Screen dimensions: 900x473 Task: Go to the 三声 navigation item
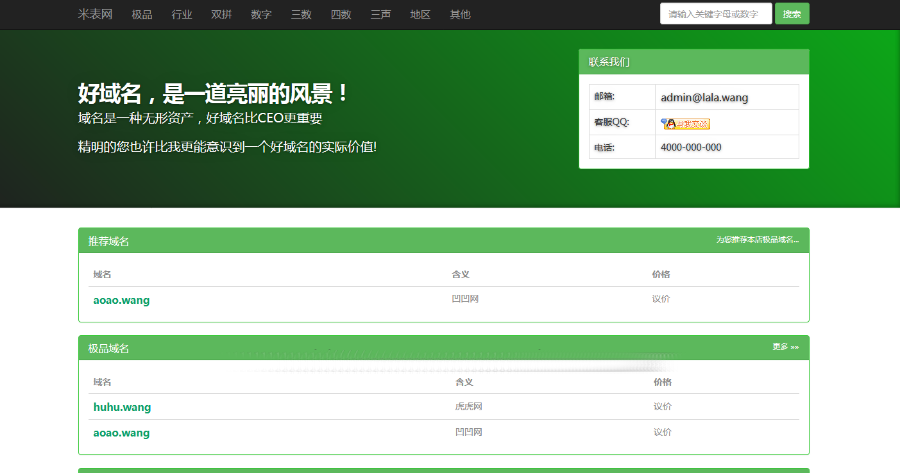[380, 14]
